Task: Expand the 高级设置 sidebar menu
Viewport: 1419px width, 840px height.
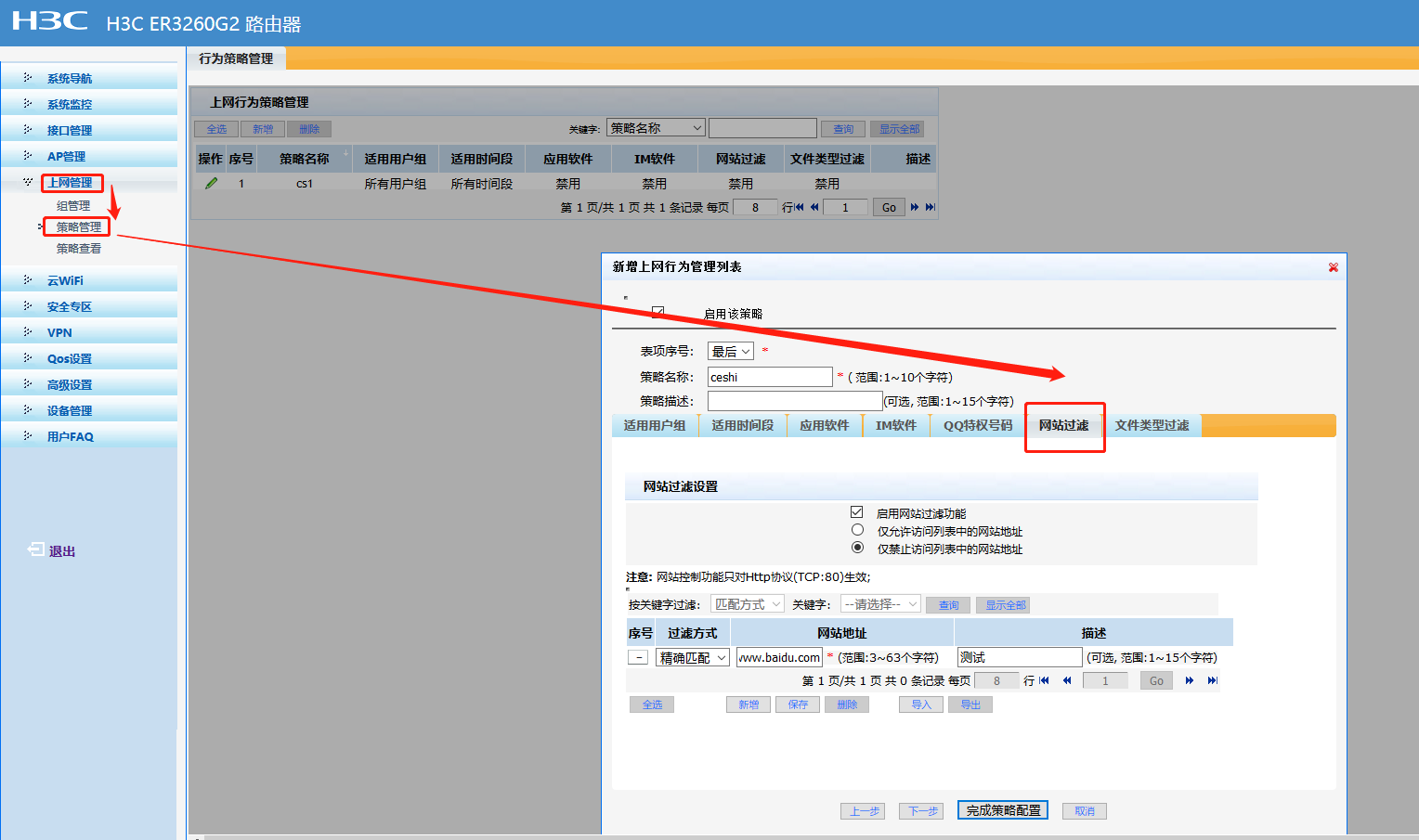Action: point(70,385)
